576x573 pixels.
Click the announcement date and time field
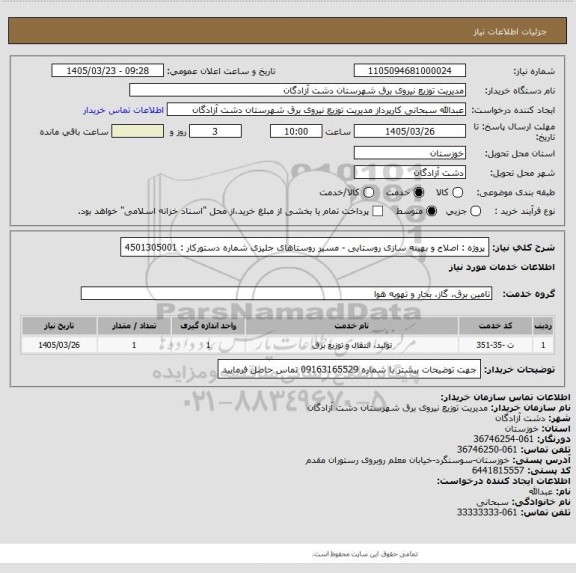click(108, 71)
